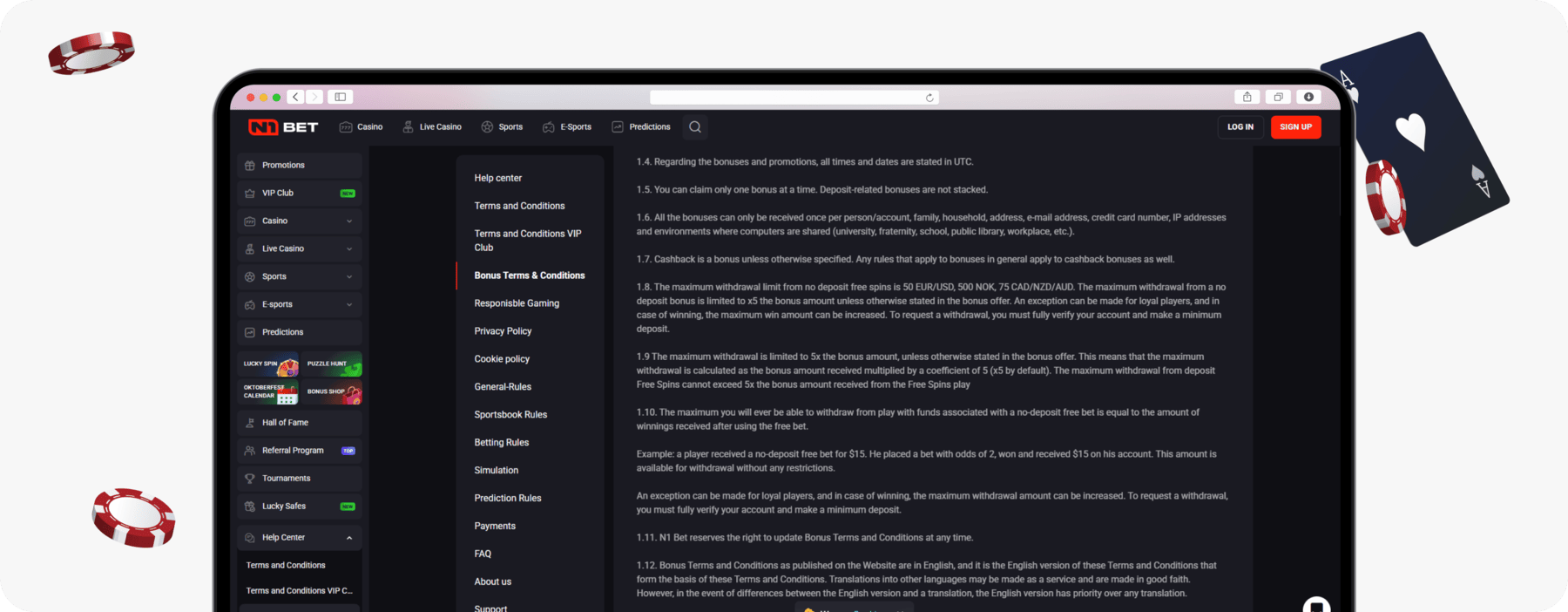The image size is (1568, 612).
Task: Select Help center in the help menu
Action: tap(498, 178)
